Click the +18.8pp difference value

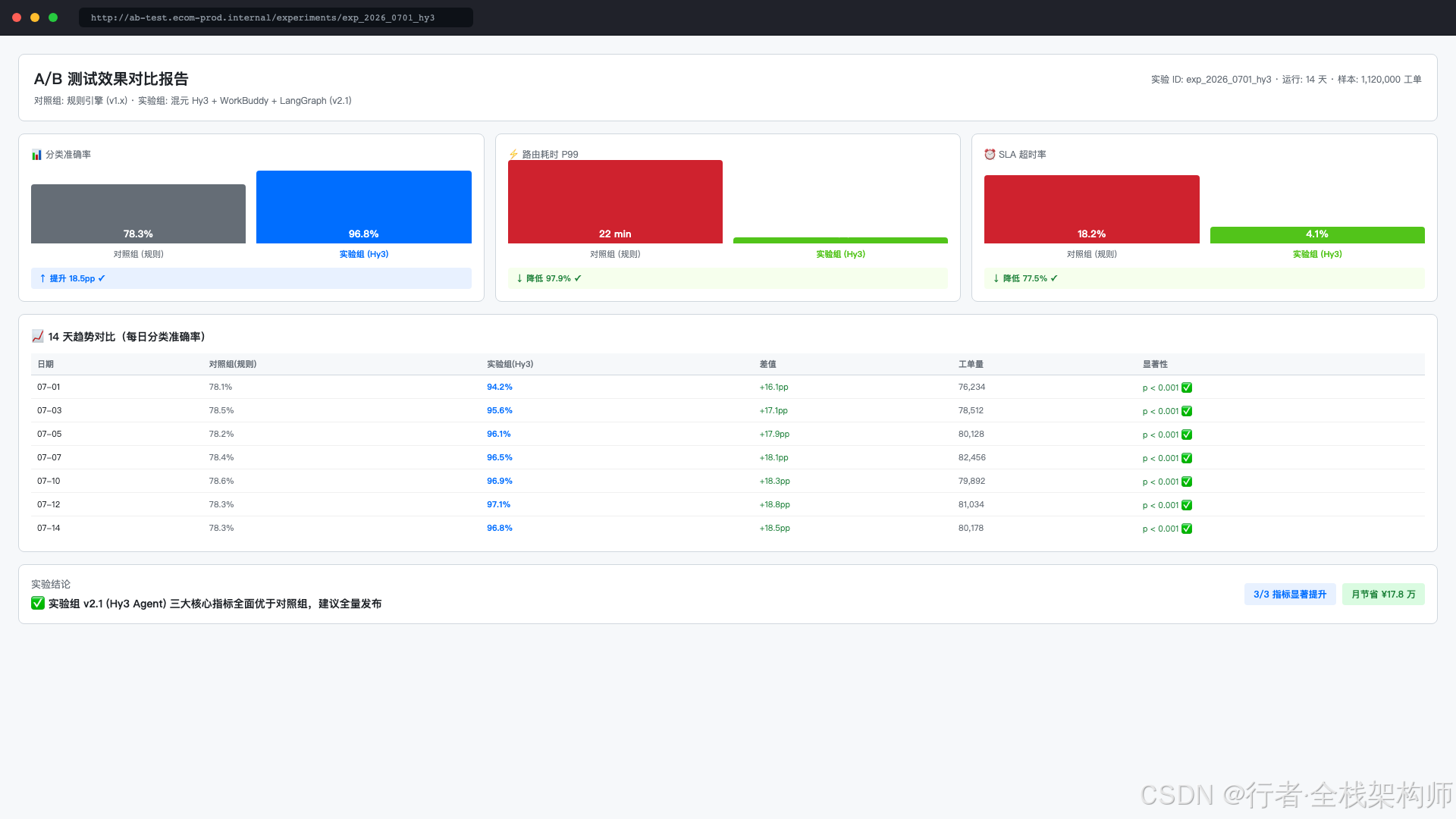[x=774, y=504]
